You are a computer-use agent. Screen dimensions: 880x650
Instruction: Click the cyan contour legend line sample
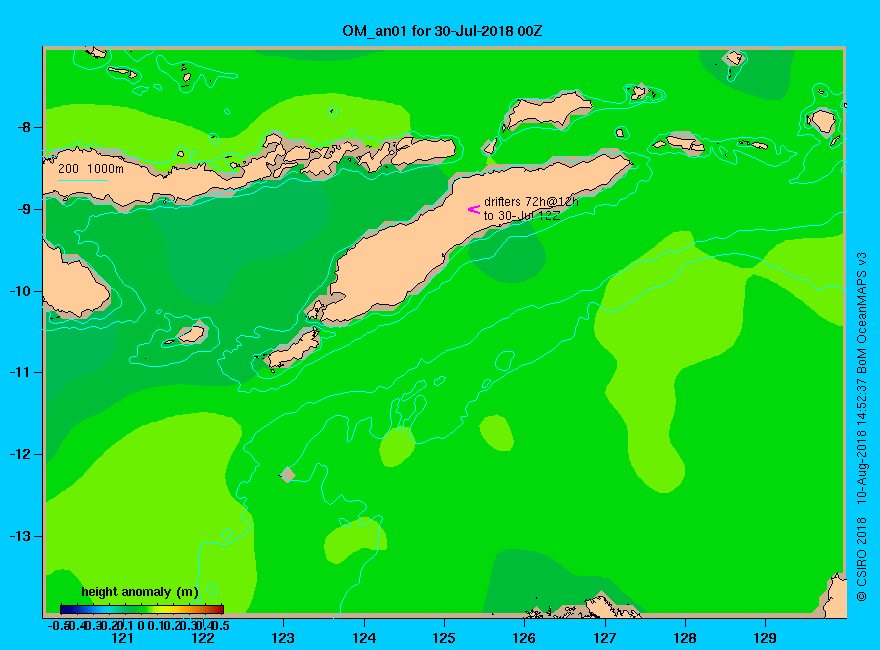pos(82,181)
